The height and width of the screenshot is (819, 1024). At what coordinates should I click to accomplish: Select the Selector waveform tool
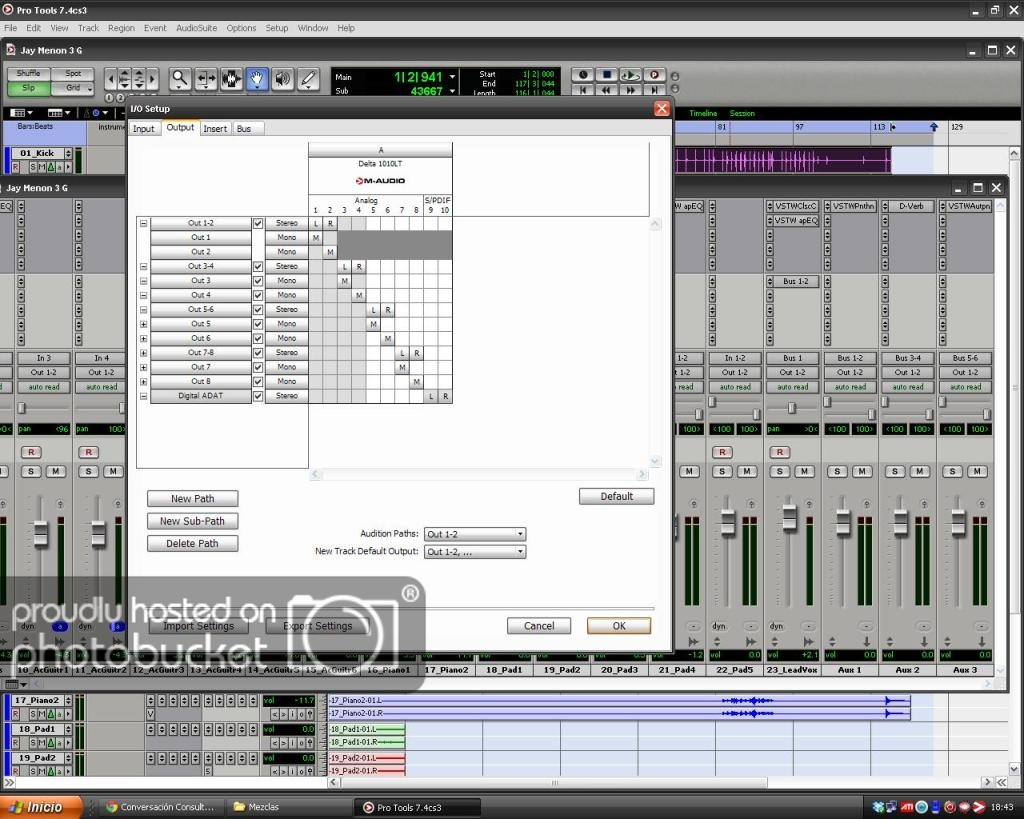[x=232, y=78]
